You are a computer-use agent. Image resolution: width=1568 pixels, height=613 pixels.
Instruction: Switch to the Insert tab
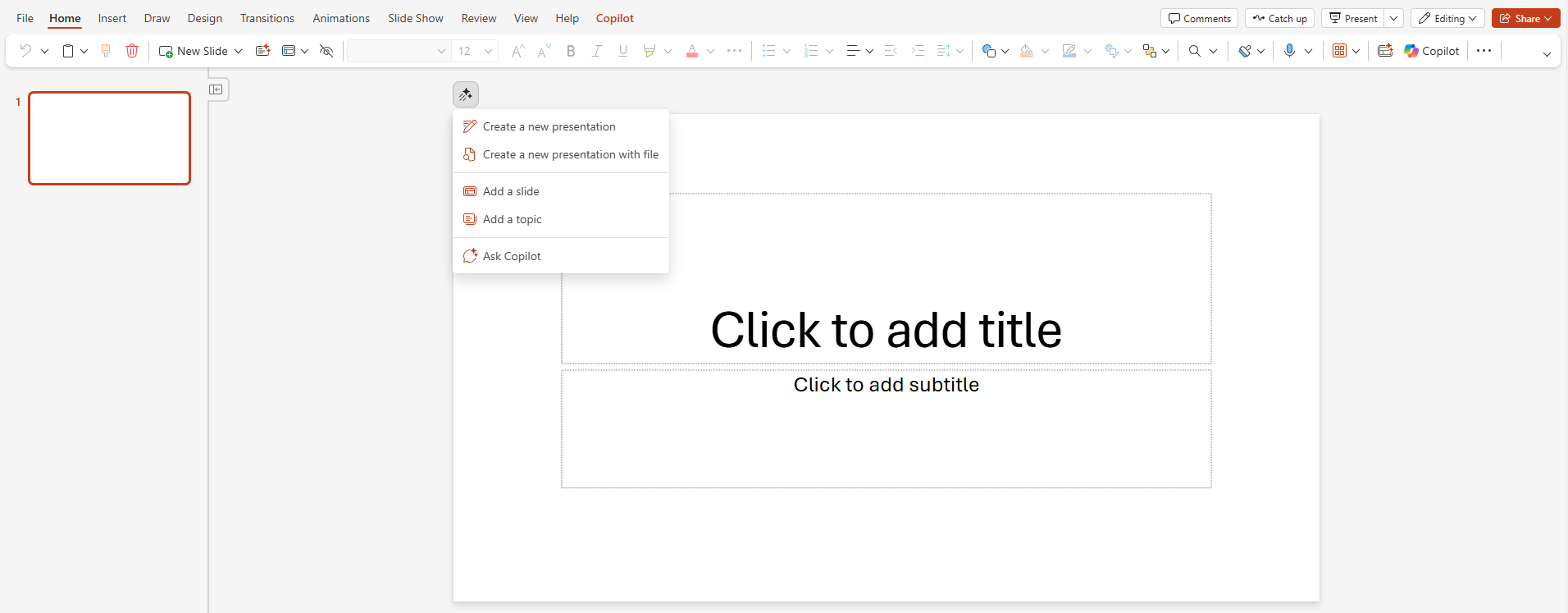112,18
